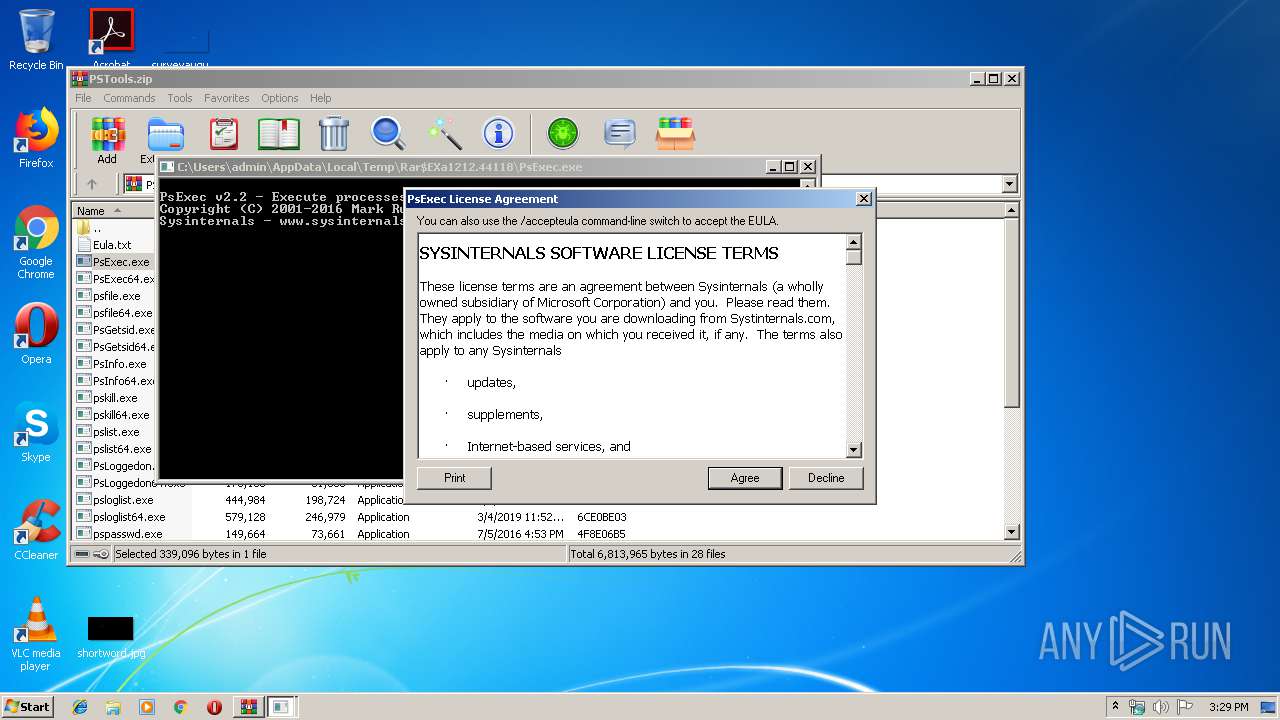The image size is (1280, 720).
Task: Click the SFX box toolbar icon
Action: (675, 133)
